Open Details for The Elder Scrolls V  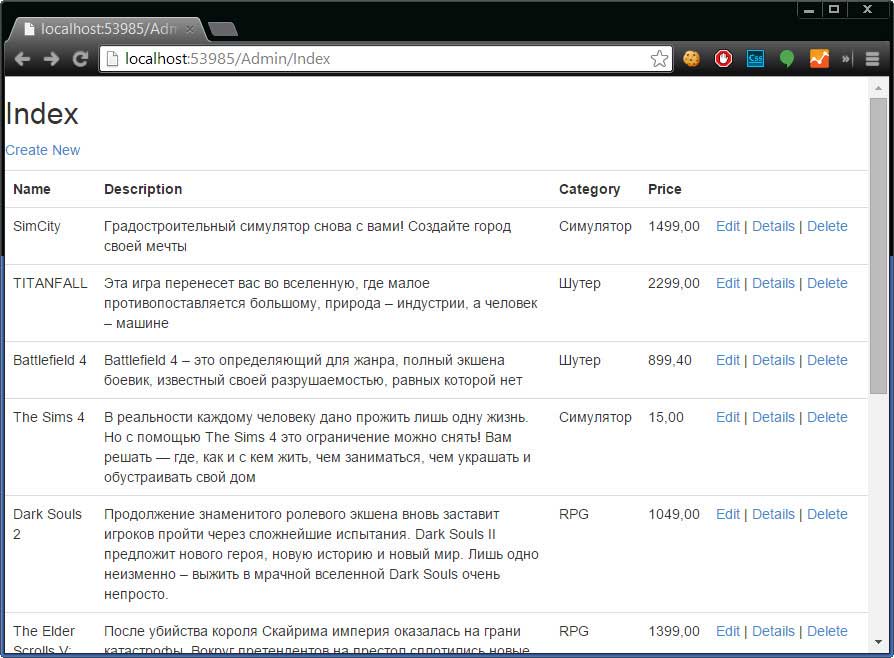pos(773,631)
